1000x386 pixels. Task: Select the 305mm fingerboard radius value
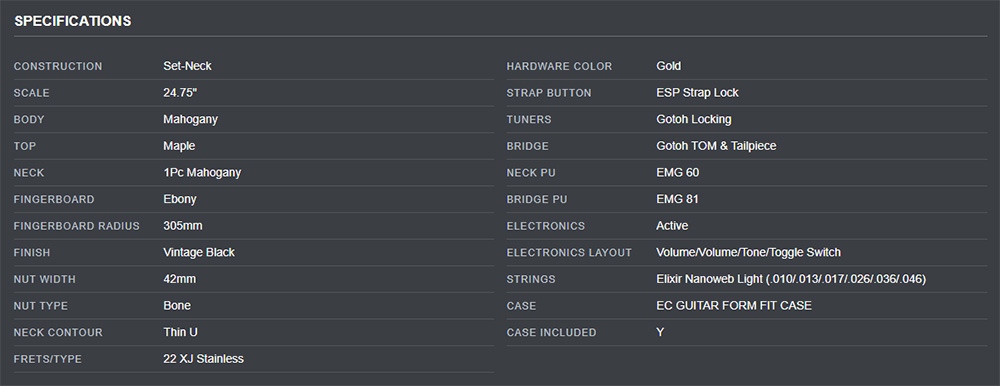183,226
